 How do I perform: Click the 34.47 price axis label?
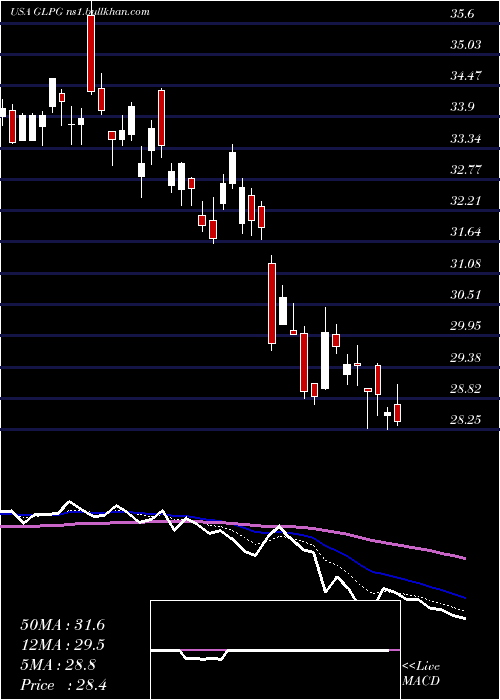point(467,76)
